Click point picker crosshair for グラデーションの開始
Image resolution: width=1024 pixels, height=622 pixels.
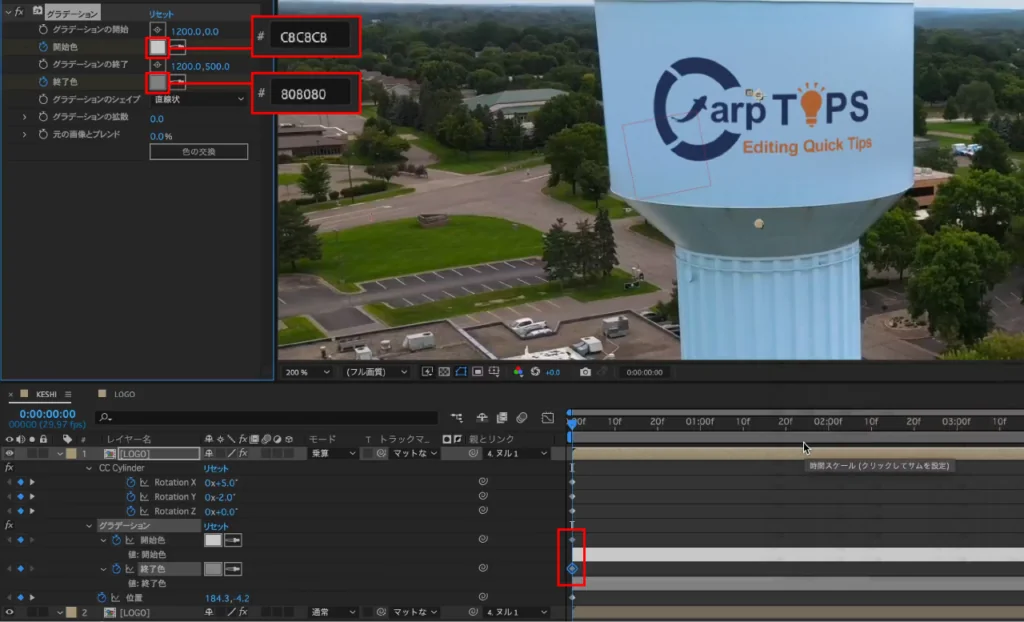click(x=157, y=30)
